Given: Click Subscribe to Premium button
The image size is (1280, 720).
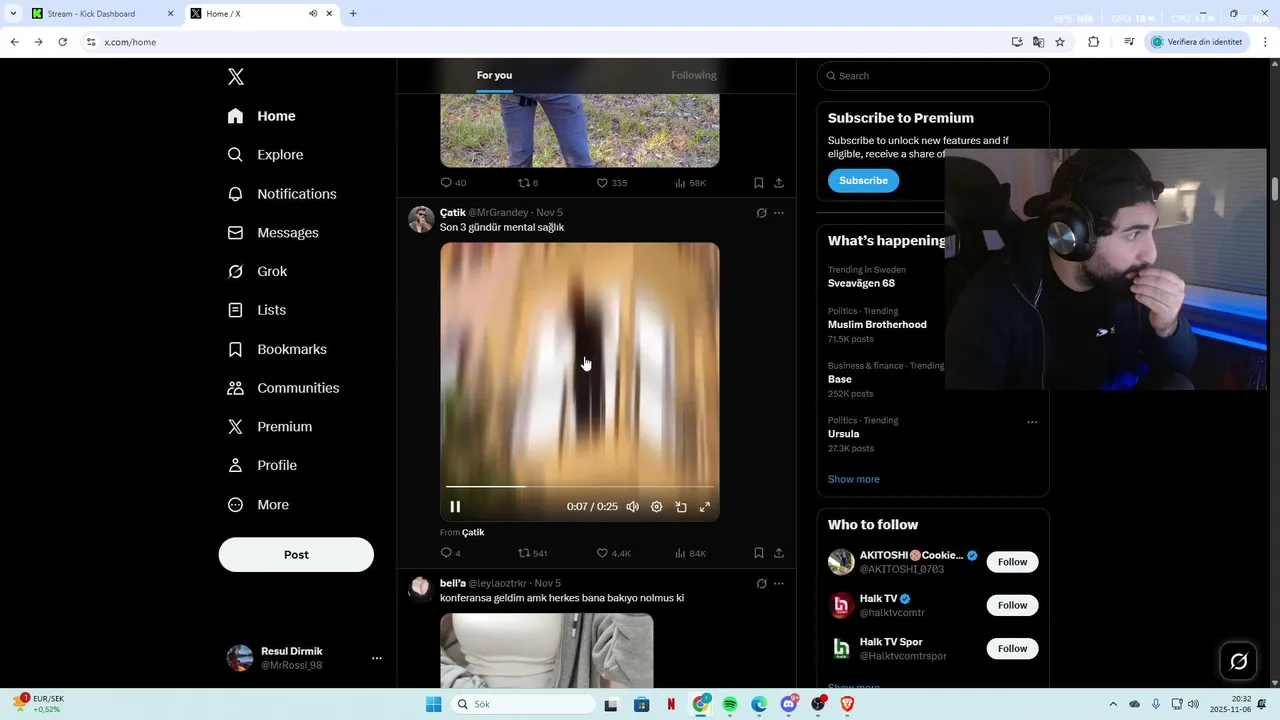Looking at the screenshot, I should click(863, 181).
